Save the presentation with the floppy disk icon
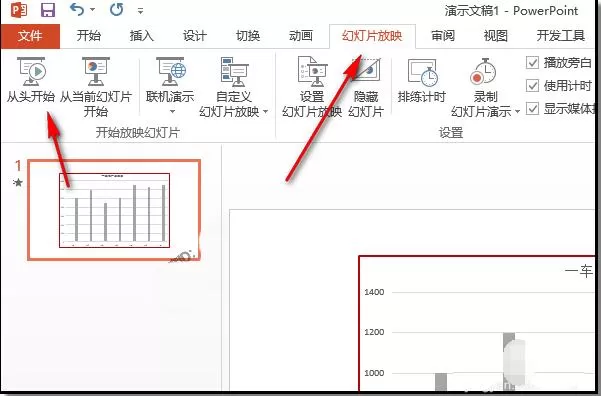Viewport: 601px width, 396px height. click(48, 10)
